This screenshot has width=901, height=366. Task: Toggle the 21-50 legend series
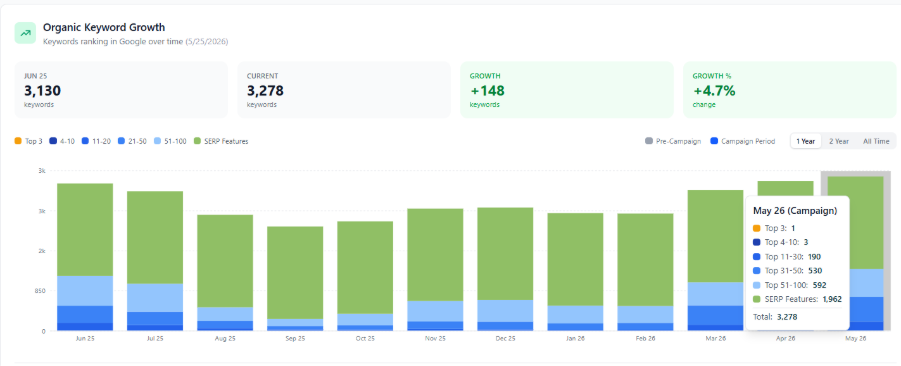tap(132, 141)
